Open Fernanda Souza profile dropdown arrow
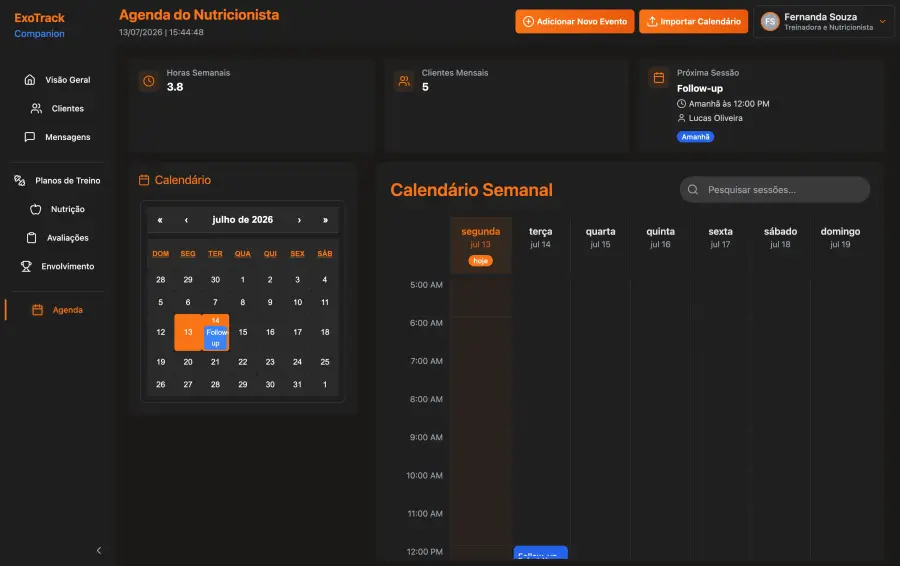The image size is (900, 566). (882, 21)
